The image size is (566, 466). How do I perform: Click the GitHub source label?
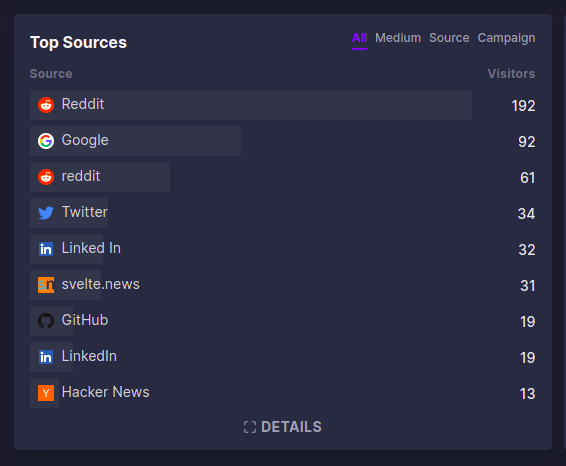click(85, 320)
